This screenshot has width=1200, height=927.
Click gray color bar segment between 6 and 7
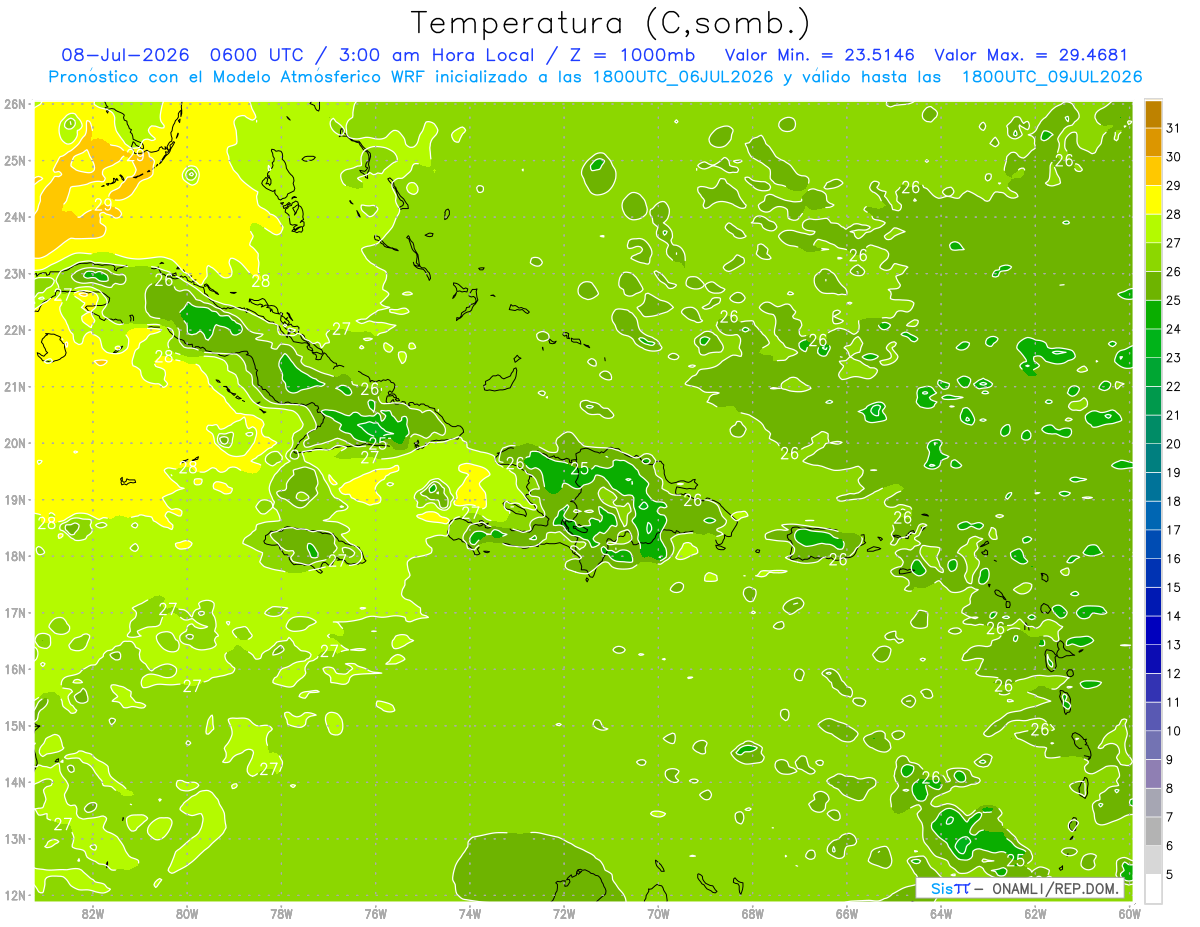1153,831
